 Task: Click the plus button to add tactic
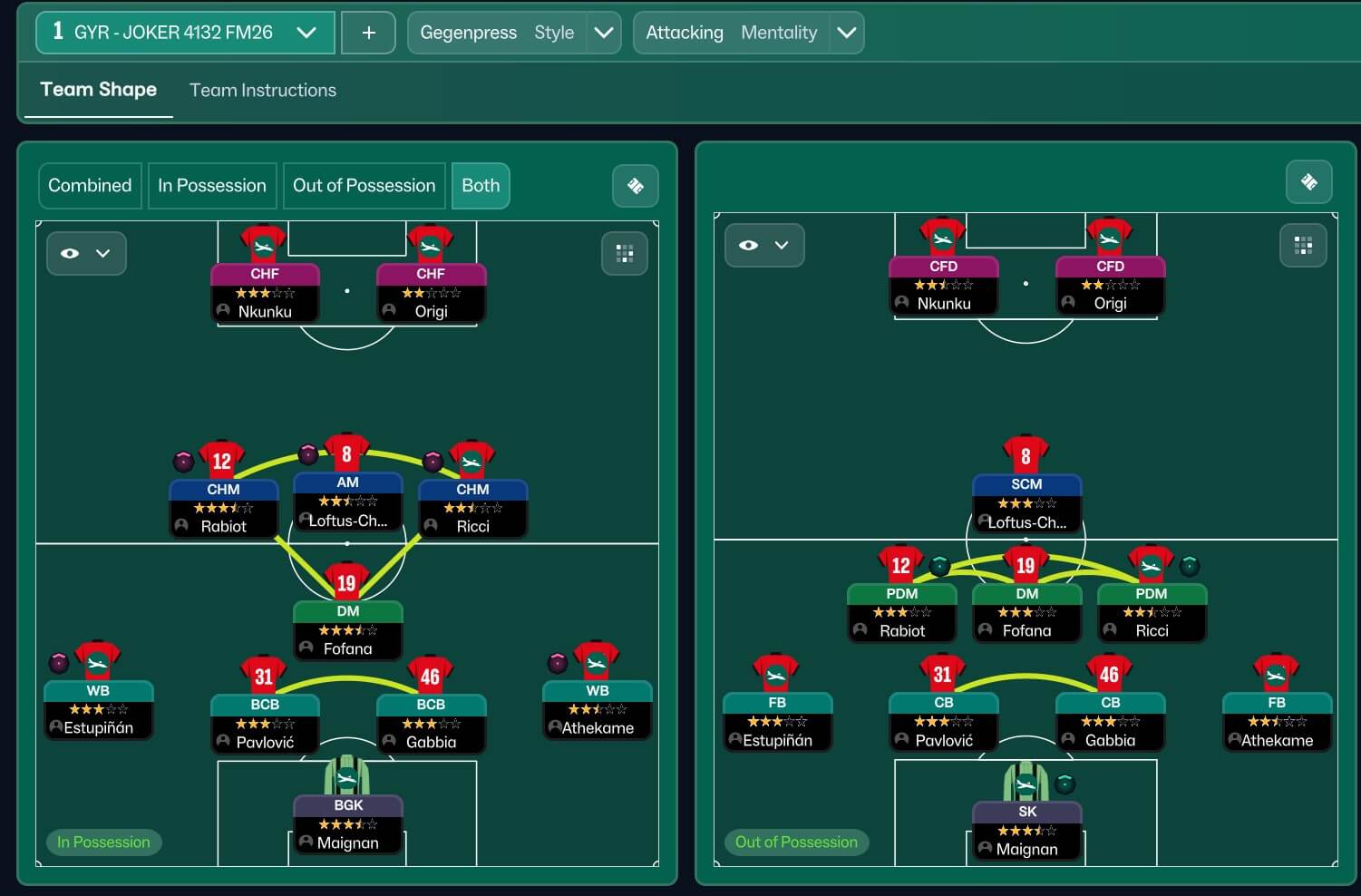(368, 33)
